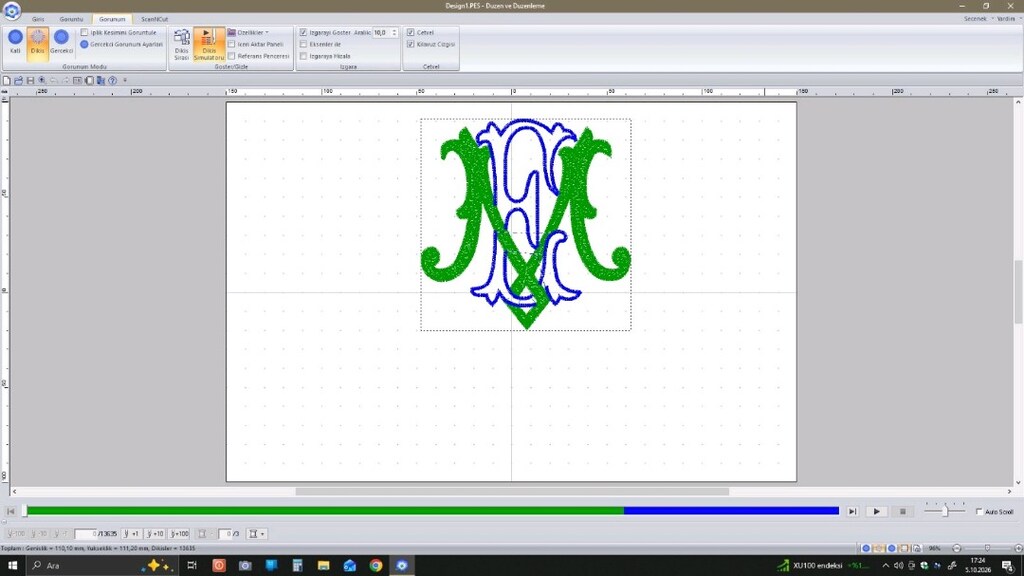
Task: Uncheck Kılavuz Çizgisi checkbox
Action: [x=410, y=44]
